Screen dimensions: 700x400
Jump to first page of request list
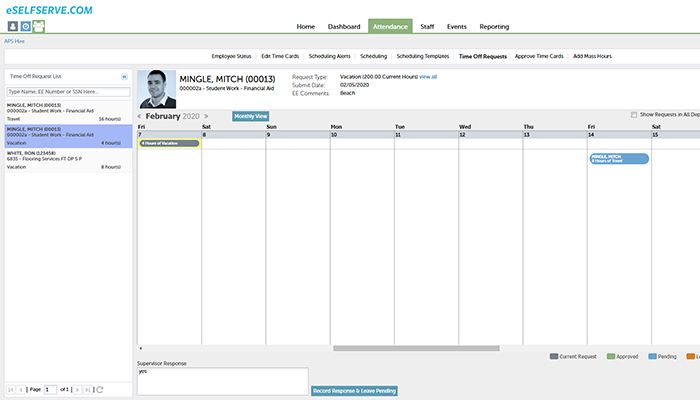click(11, 388)
